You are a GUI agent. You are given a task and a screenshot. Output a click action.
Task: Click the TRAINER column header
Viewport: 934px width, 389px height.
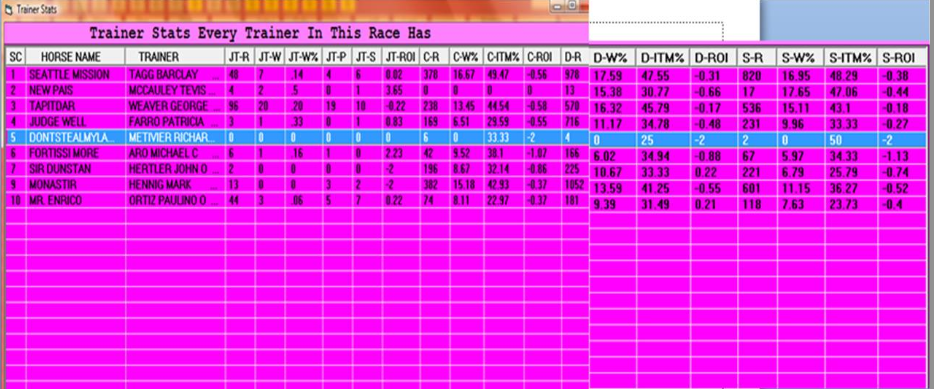tap(175, 57)
